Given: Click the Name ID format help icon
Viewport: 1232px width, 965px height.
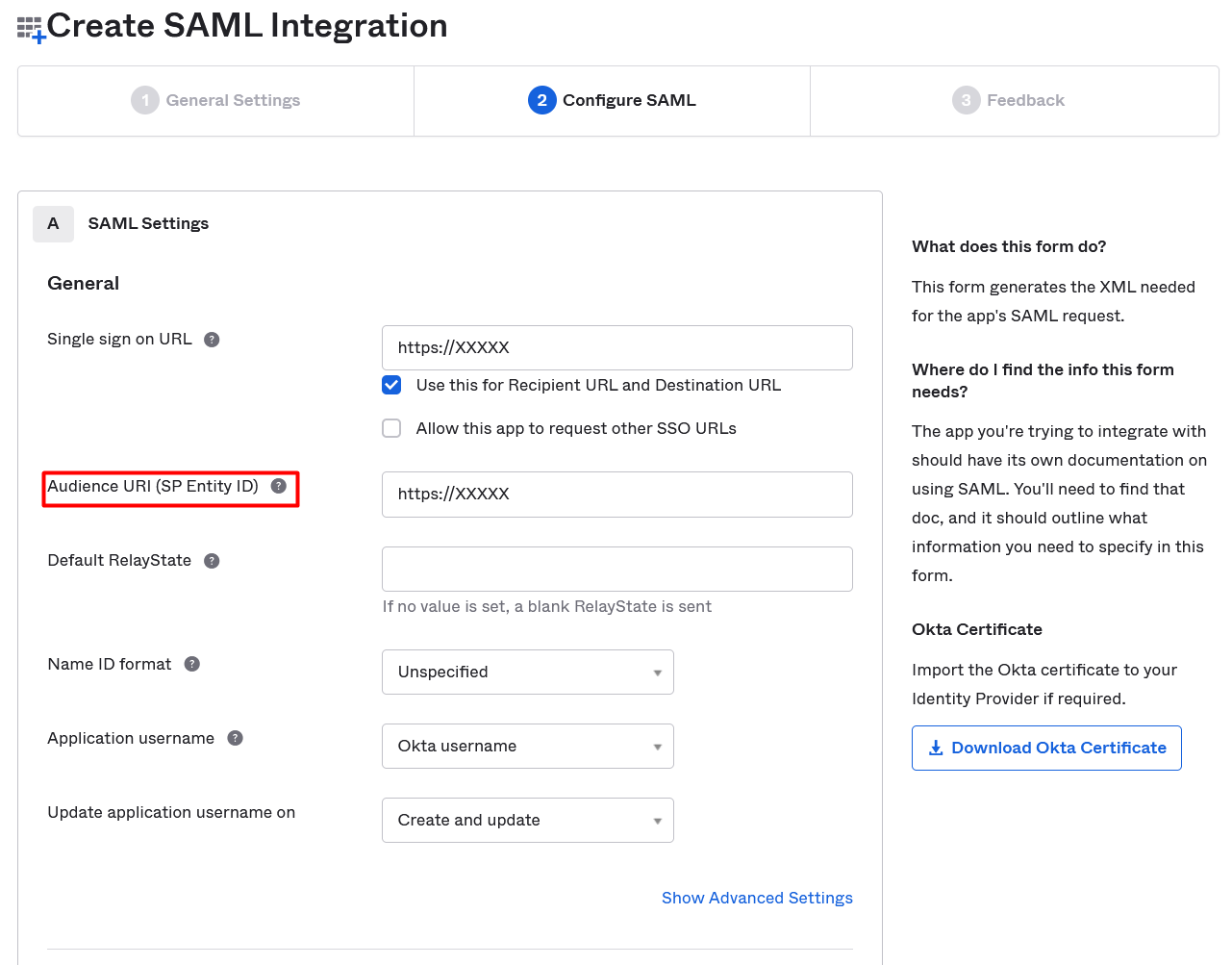Looking at the screenshot, I should pyautogui.click(x=192, y=664).
